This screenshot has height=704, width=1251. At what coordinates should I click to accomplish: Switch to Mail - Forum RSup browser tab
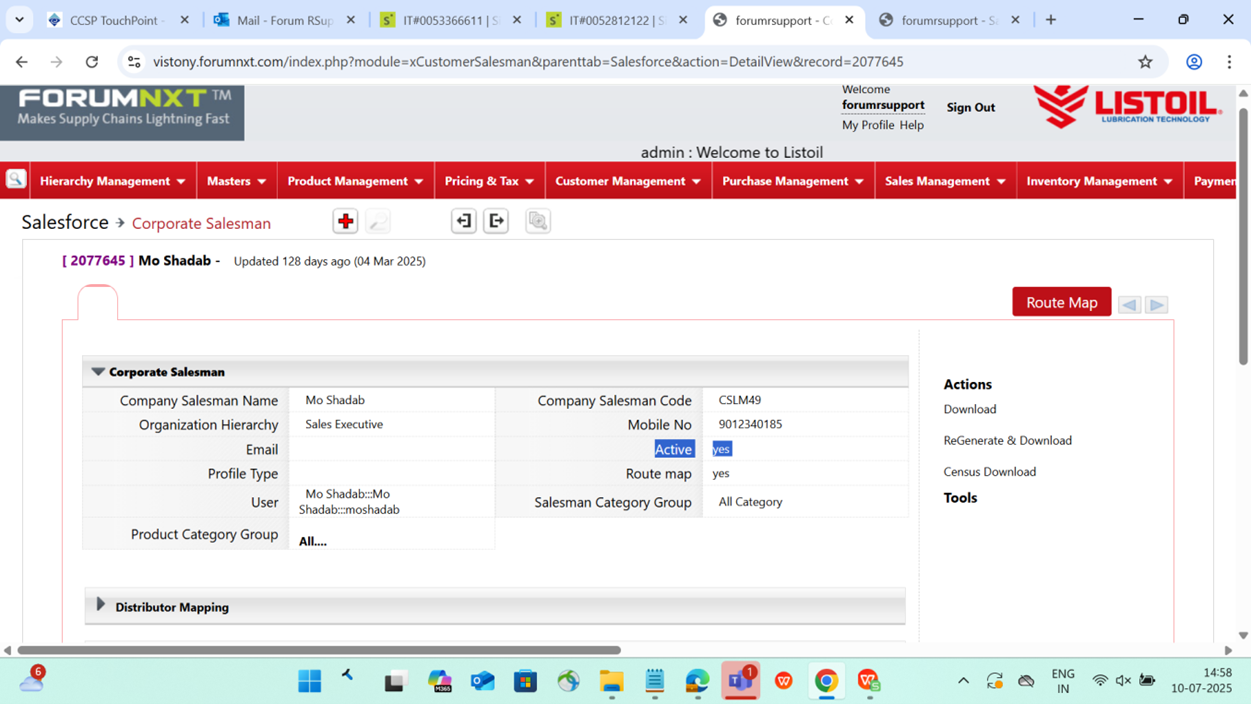pyautogui.click(x=284, y=20)
